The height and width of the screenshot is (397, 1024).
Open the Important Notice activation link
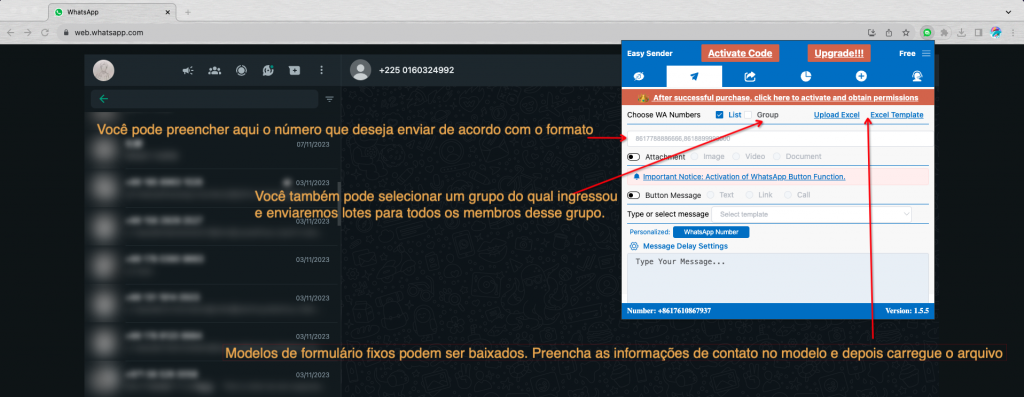click(744, 177)
